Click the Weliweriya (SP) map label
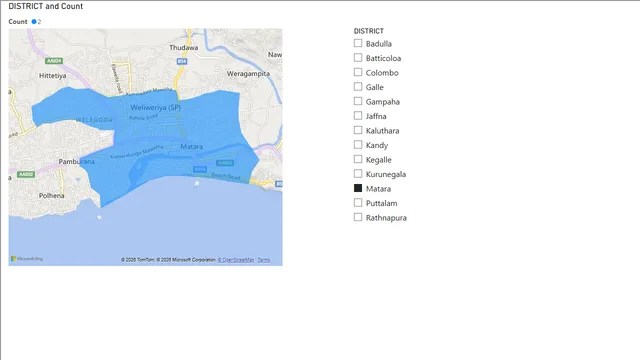 (x=156, y=108)
